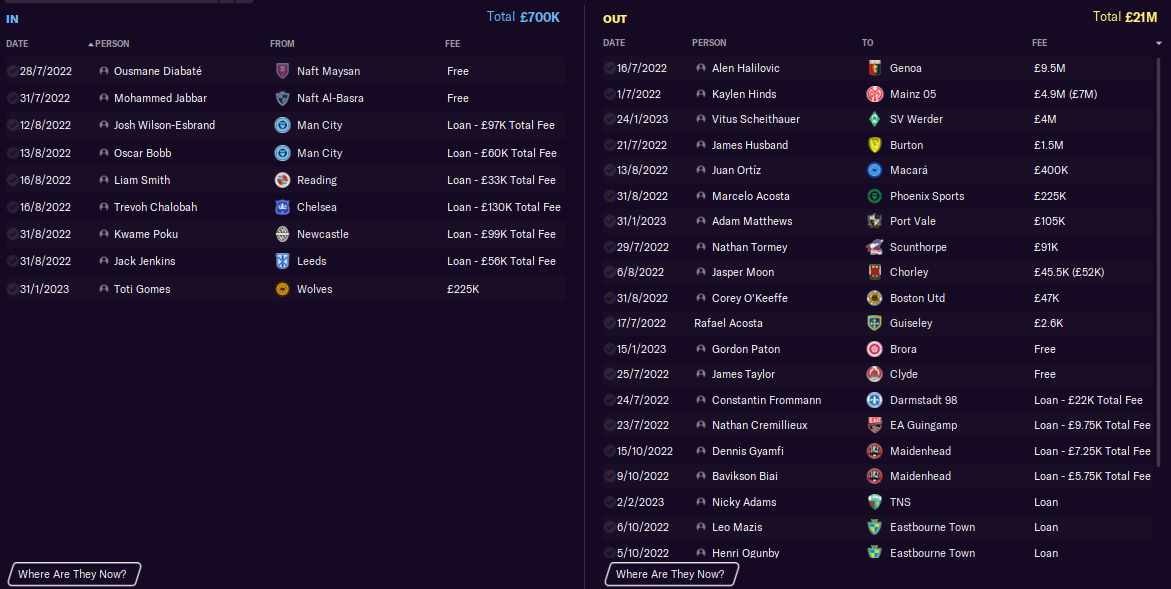The image size is (1171, 589).
Task: Sort IN table by DATE column
Action: [x=17, y=44]
